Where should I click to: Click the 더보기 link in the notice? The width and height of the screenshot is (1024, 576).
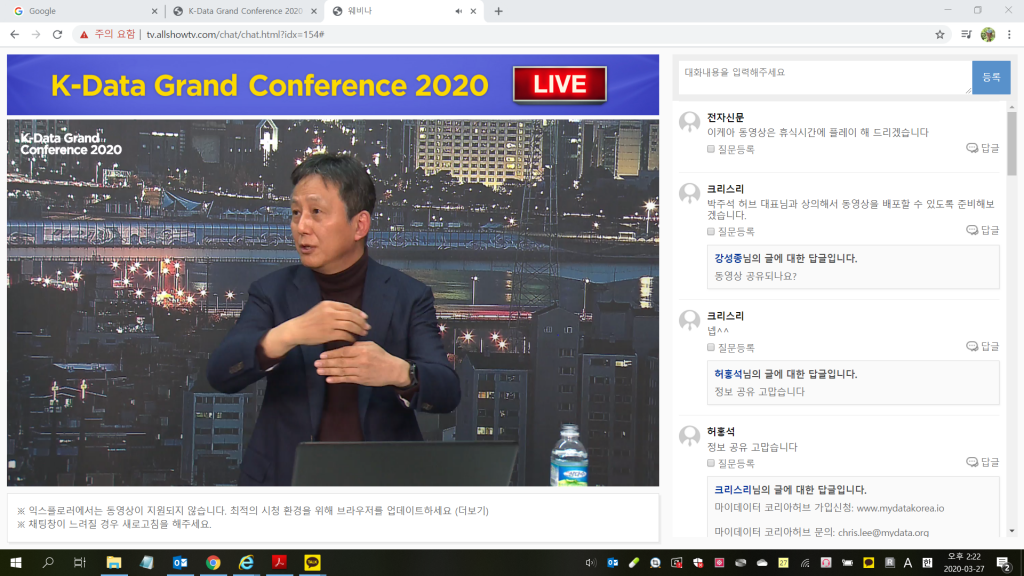[x=472, y=511]
